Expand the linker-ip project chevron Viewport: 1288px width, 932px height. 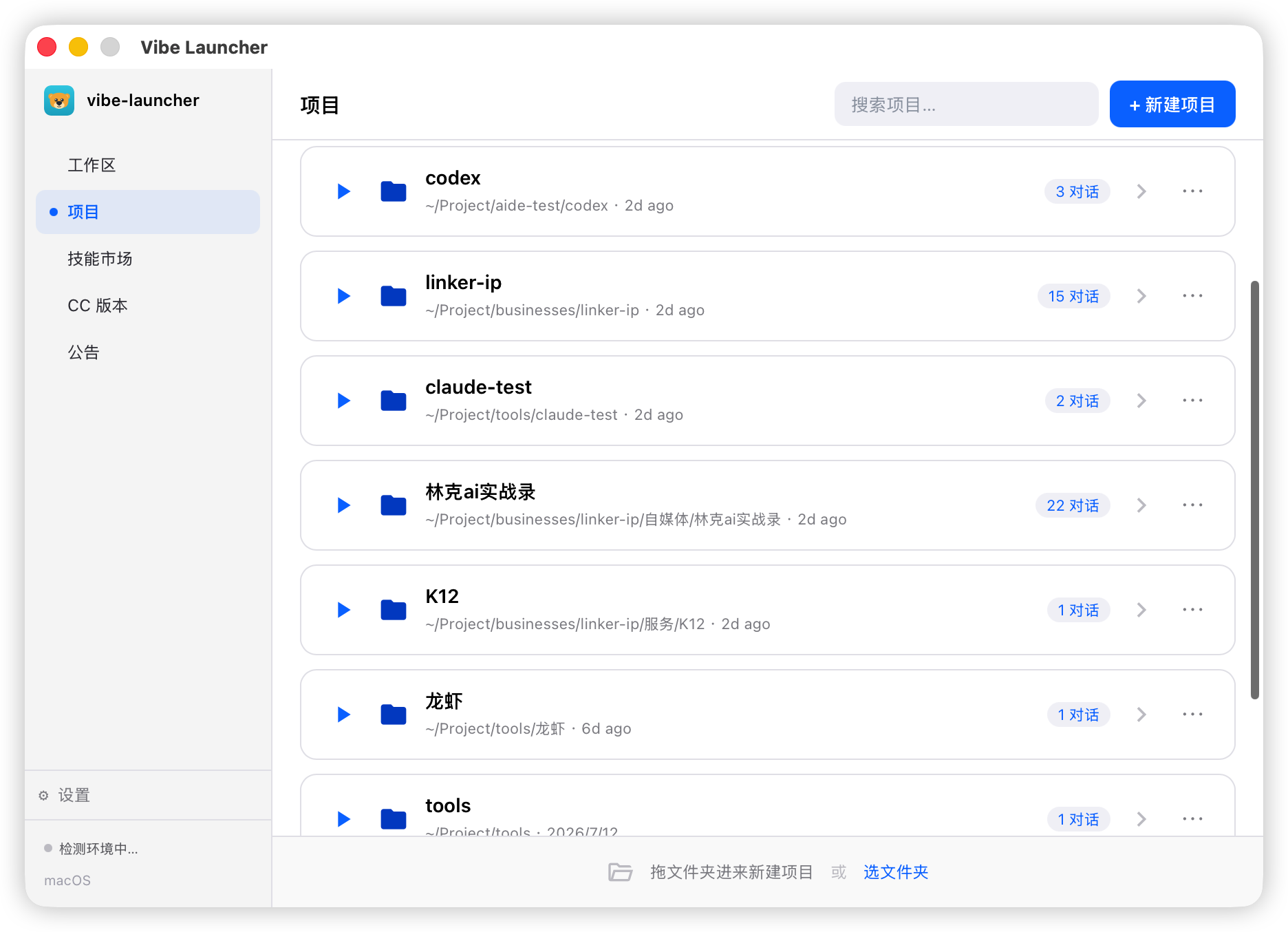click(x=1141, y=296)
